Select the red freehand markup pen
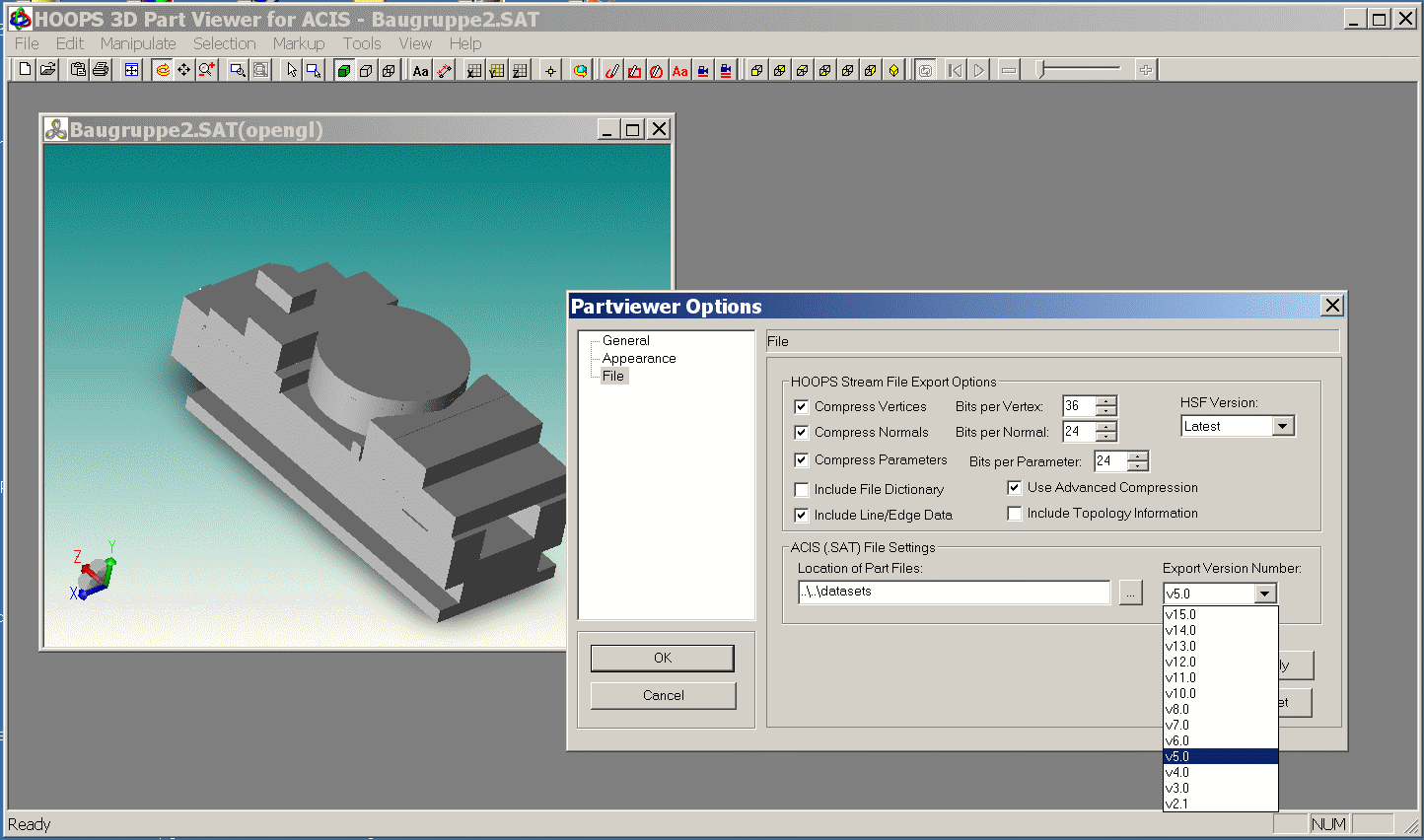 click(x=612, y=70)
